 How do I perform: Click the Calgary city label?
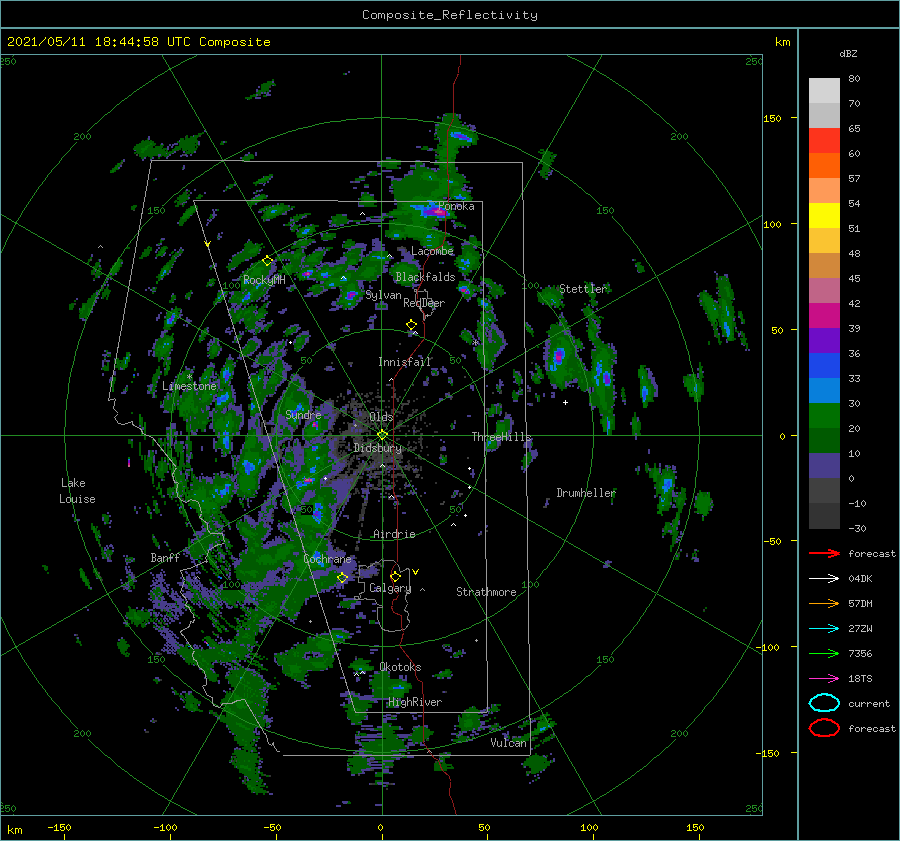[x=390, y=588]
